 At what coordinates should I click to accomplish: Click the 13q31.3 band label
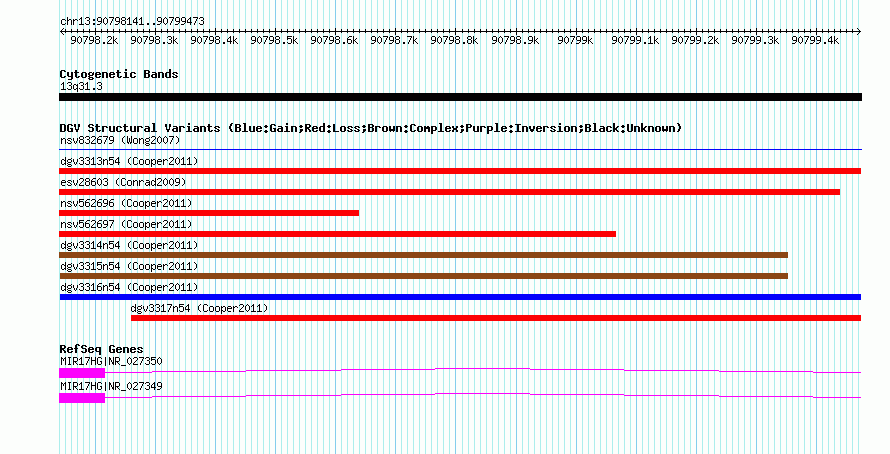[81, 86]
